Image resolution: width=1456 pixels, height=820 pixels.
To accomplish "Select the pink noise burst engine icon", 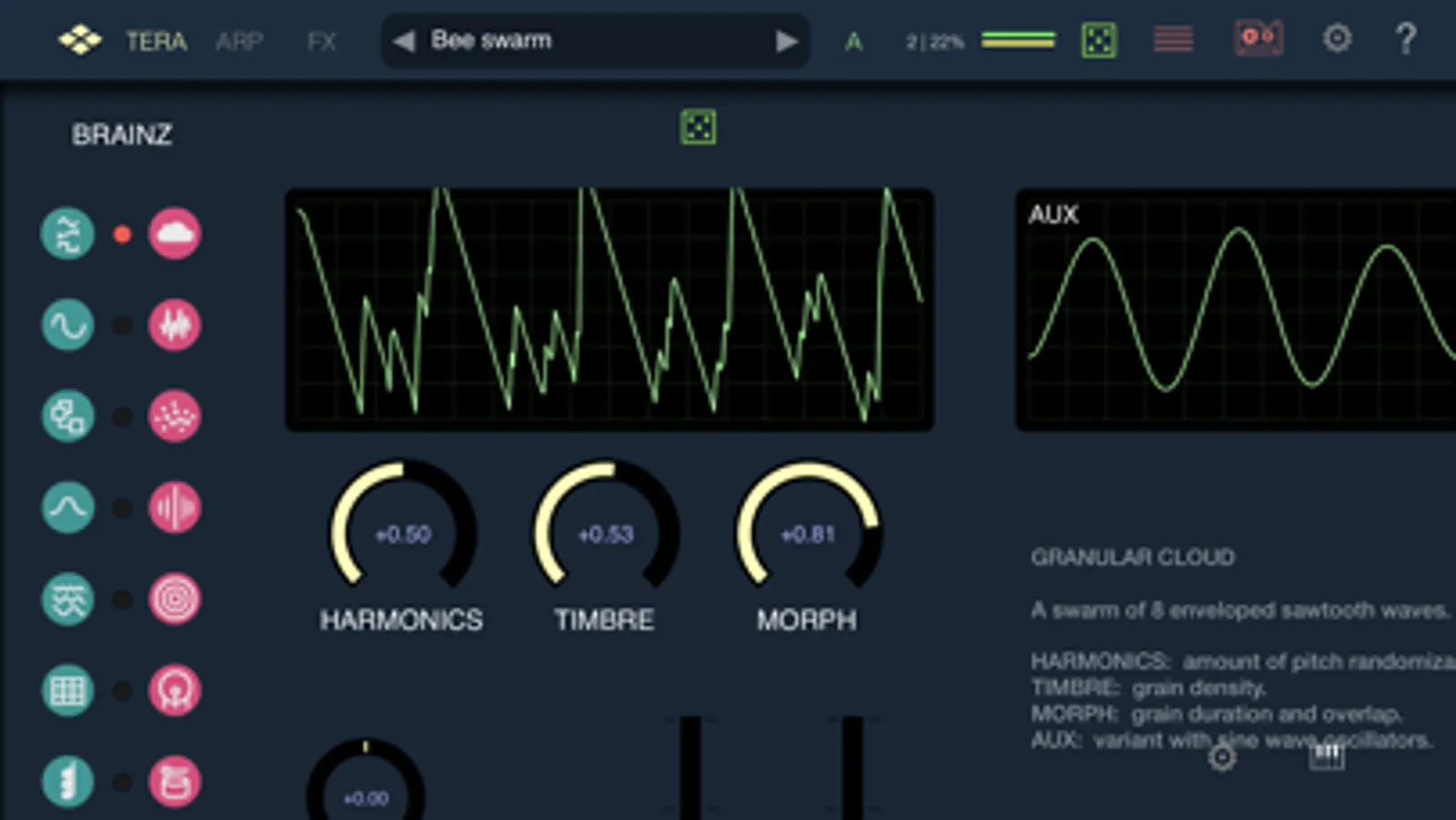I will pyautogui.click(x=175, y=325).
